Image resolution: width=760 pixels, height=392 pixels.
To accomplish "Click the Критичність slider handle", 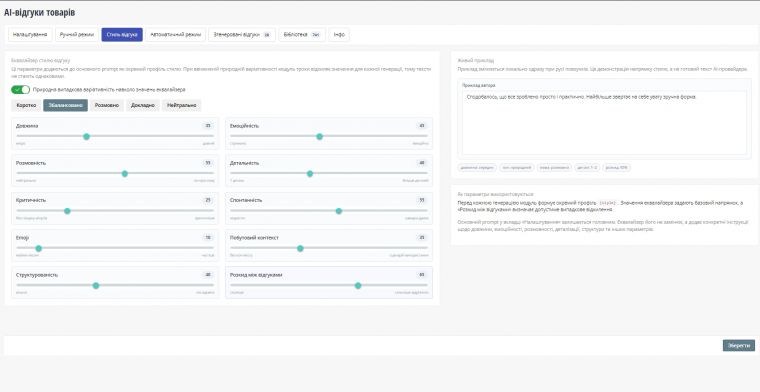I will coord(67,211).
